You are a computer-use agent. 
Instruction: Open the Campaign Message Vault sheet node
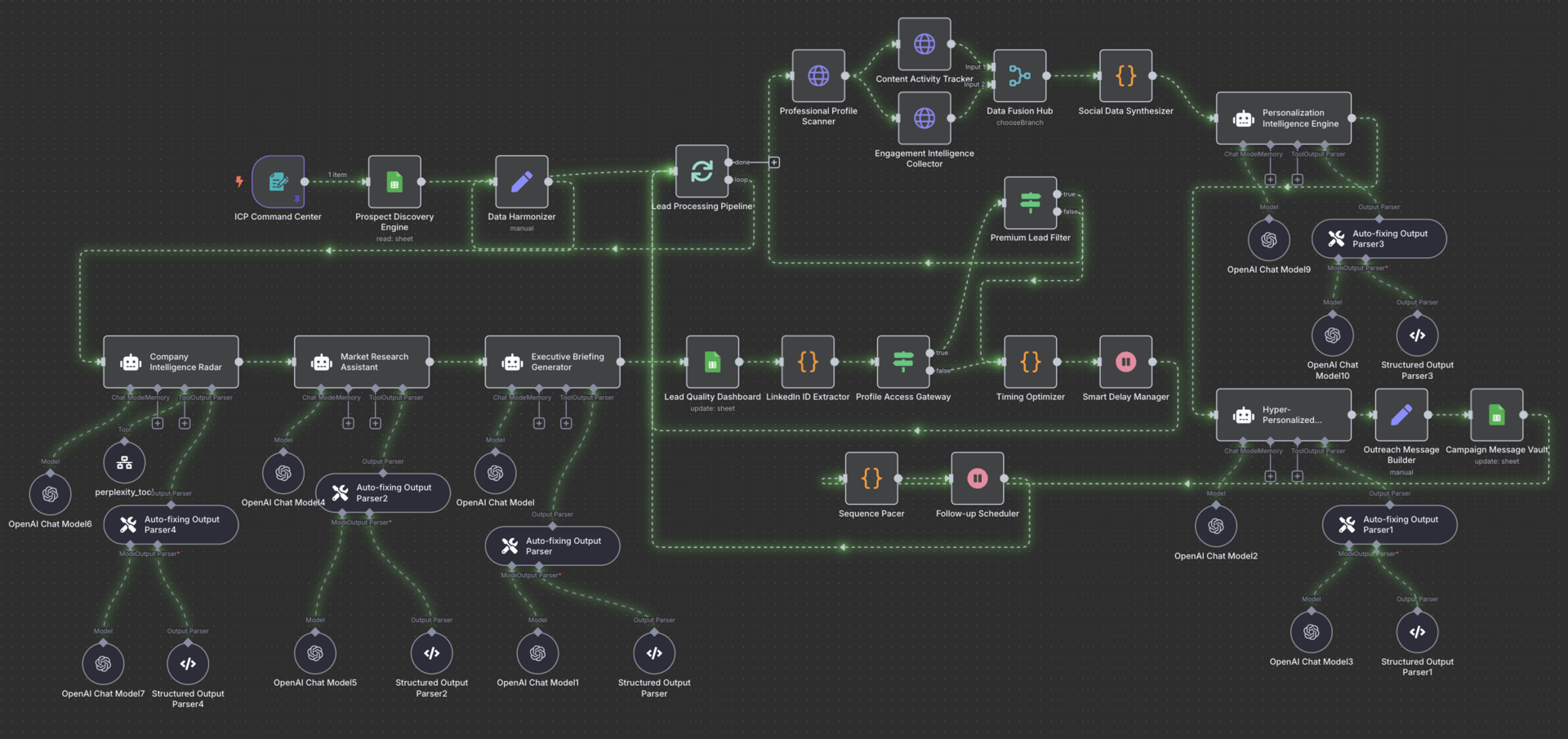click(x=1496, y=415)
